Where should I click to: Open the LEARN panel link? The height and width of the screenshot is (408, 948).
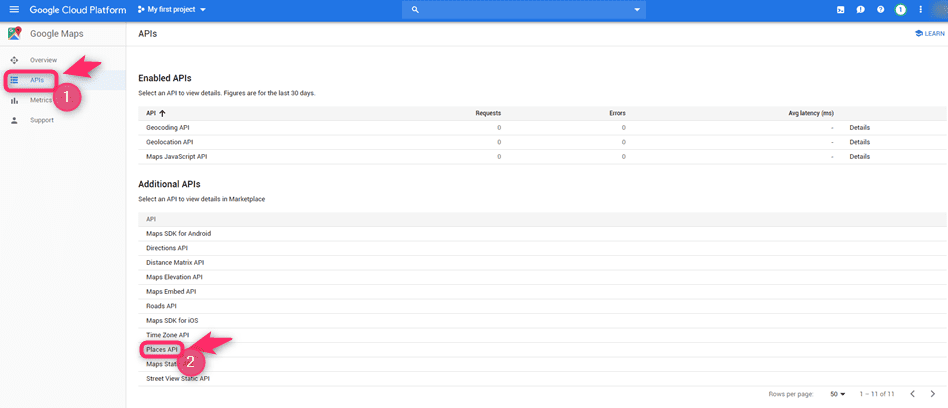pos(930,34)
